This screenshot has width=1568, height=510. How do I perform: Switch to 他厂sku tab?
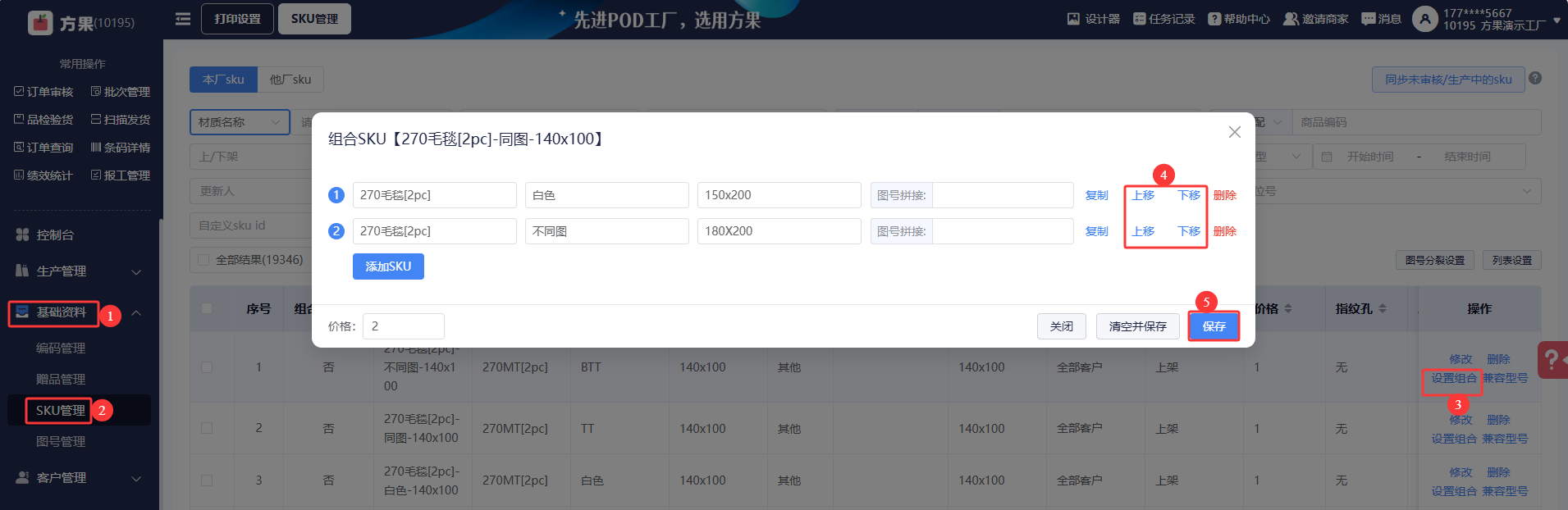tap(290, 80)
